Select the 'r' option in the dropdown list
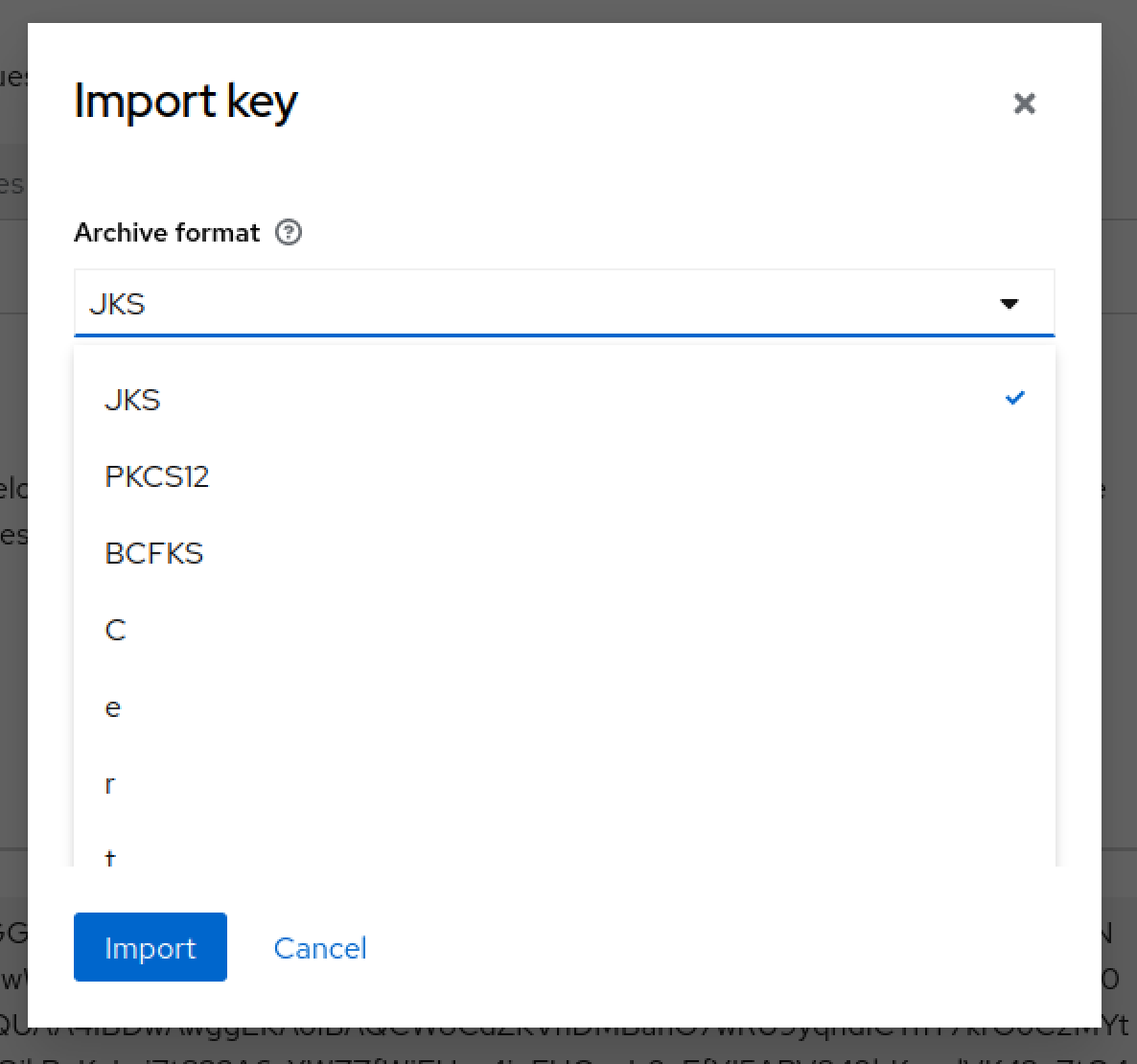The height and width of the screenshot is (1064, 1137). (x=110, y=784)
